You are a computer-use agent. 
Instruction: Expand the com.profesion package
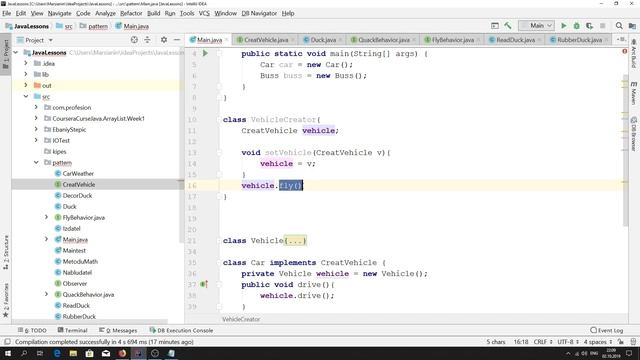tap(36, 107)
